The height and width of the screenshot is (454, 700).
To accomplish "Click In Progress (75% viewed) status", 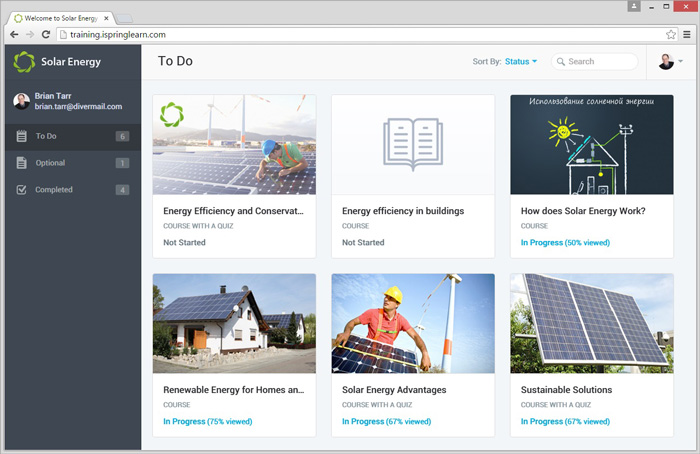I will click(208, 421).
